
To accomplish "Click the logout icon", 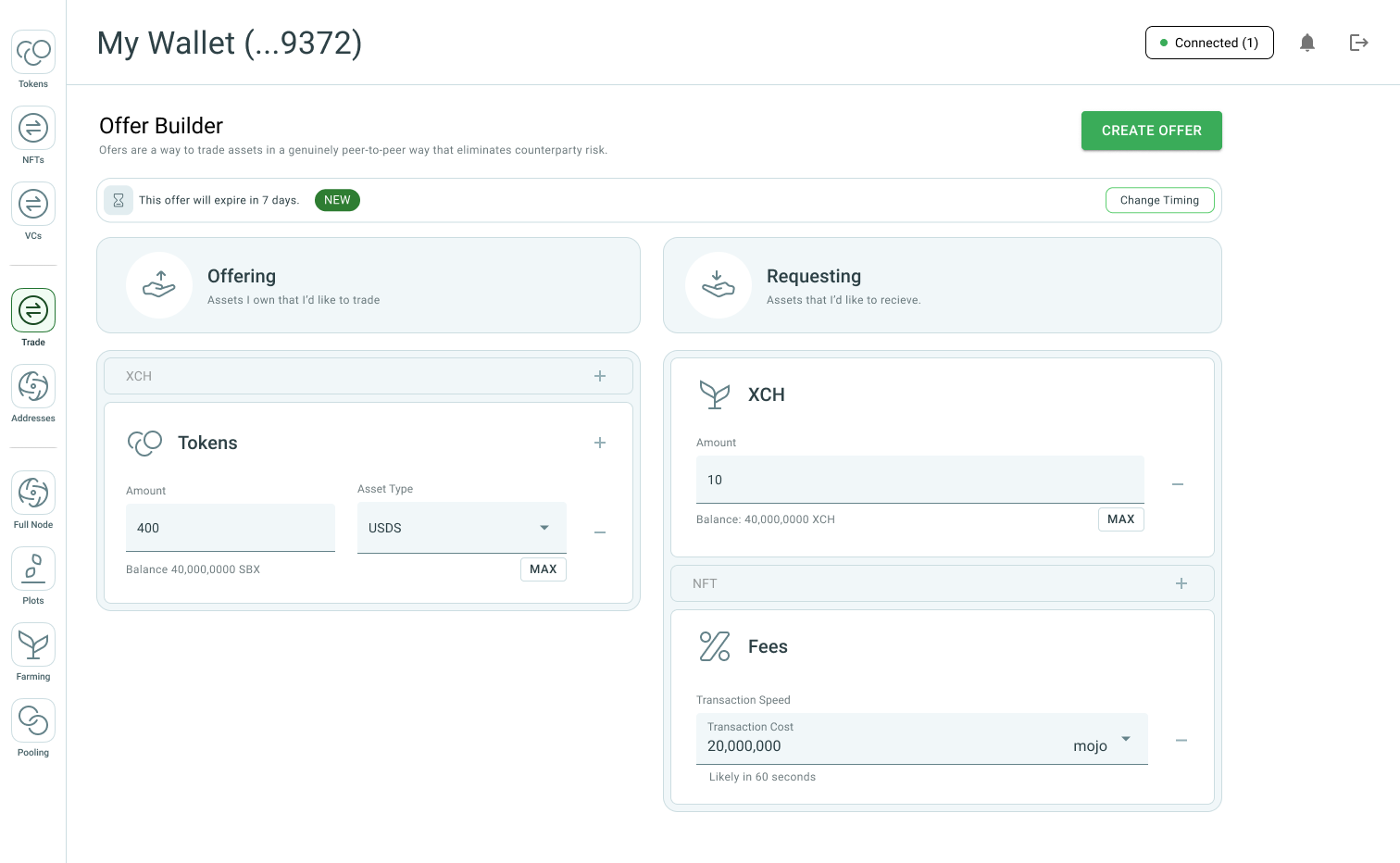I will pos(1358,43).
